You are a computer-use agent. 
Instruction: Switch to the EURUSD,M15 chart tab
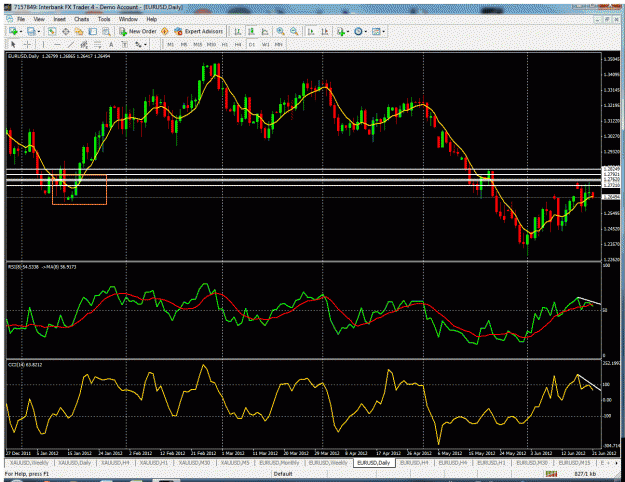click(x=574, y=463)
